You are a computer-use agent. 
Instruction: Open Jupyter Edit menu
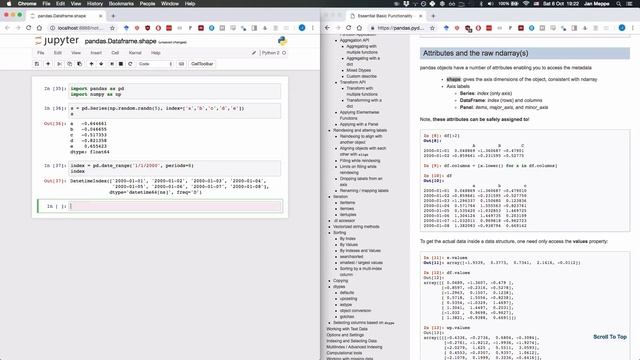[58, 53]
